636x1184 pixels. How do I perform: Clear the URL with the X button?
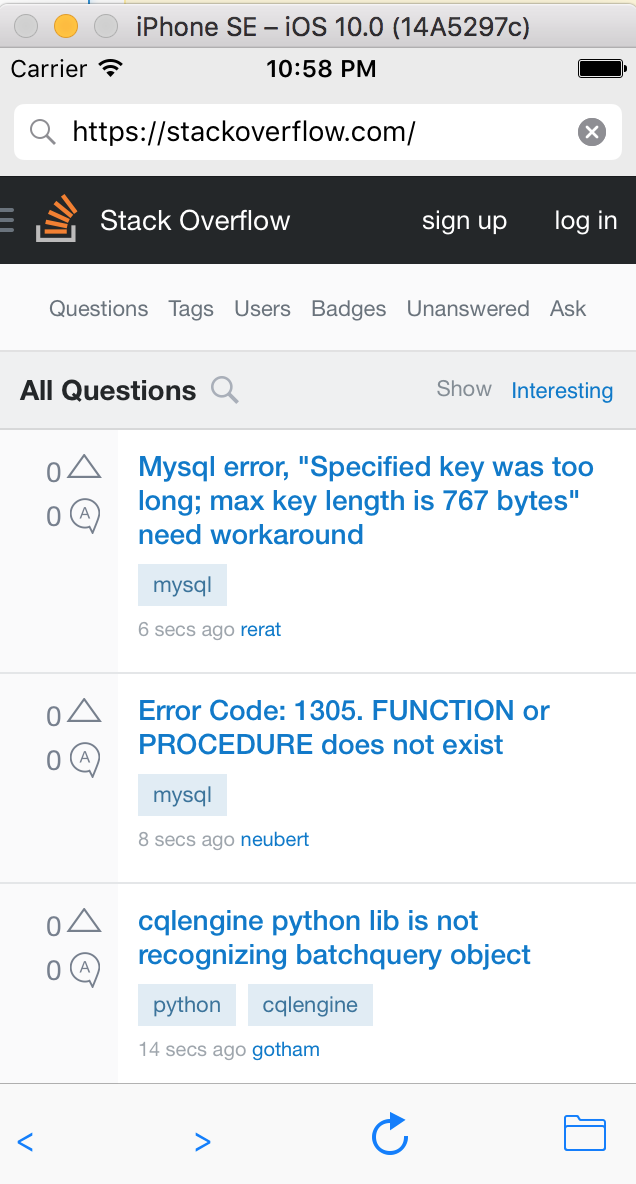592,132
